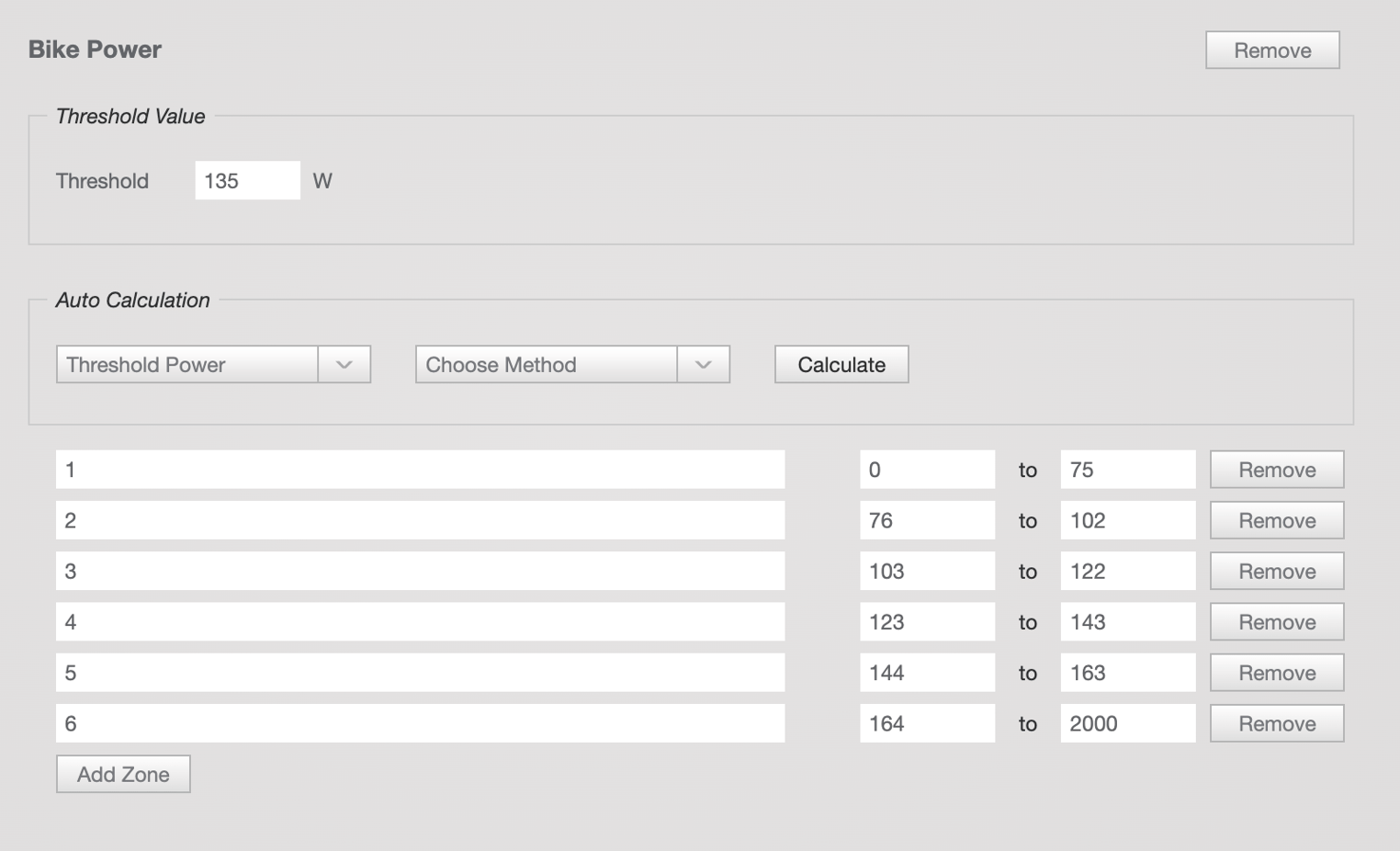The height and width of the screenshot is (851, 1400).
Task: Delete zone 2 with Remove button
Action: tap(1276, 520)
